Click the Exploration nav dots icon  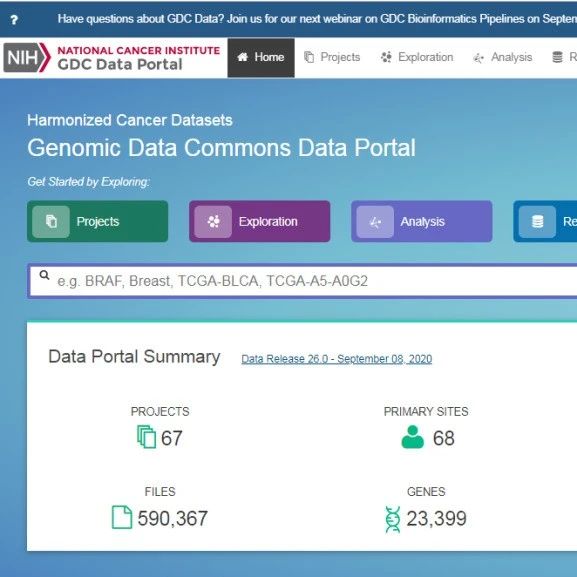[386, 57]
